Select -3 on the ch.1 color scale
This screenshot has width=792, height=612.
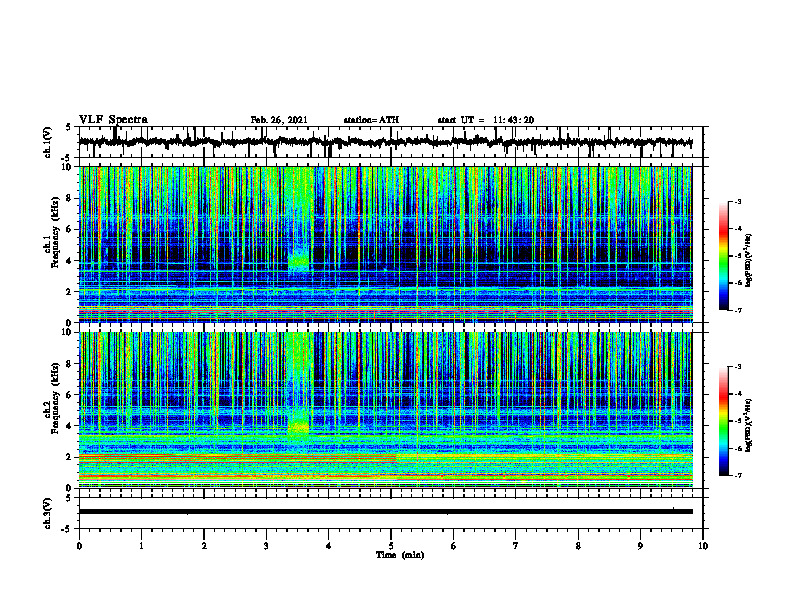point(738,201)
